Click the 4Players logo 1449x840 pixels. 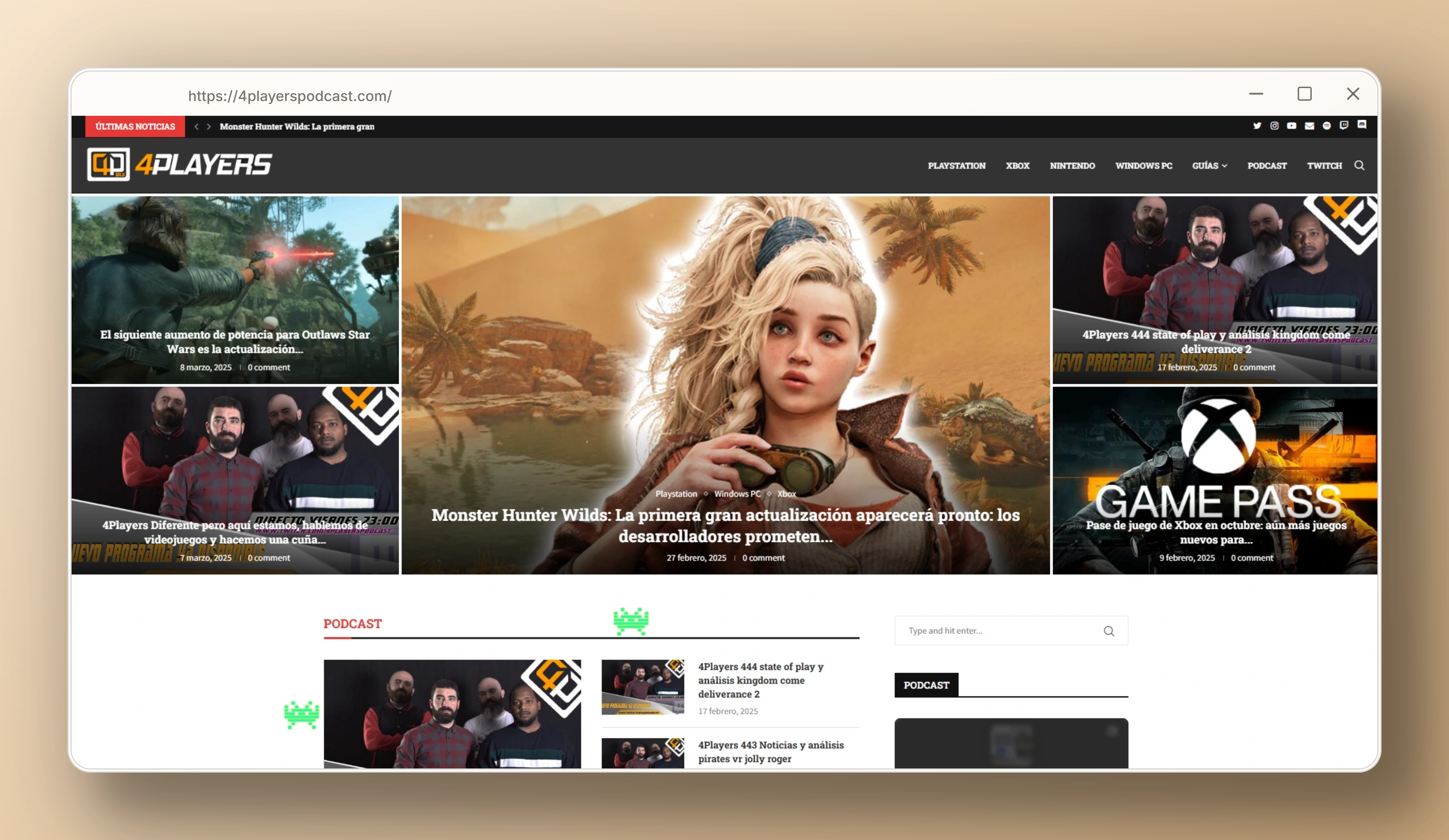[179, 165]
